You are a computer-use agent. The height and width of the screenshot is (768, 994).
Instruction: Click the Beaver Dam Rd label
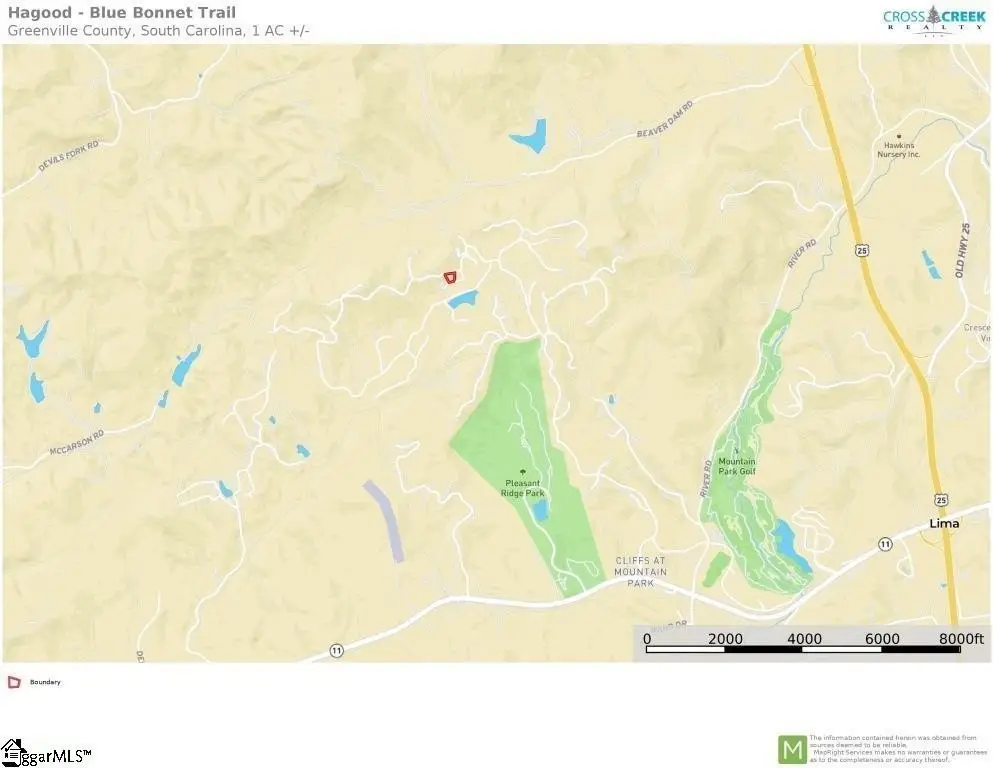664,119
